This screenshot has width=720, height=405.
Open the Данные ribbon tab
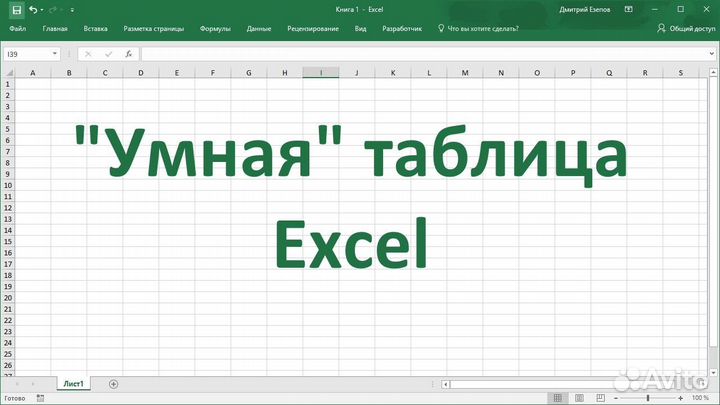pos(259,28)
